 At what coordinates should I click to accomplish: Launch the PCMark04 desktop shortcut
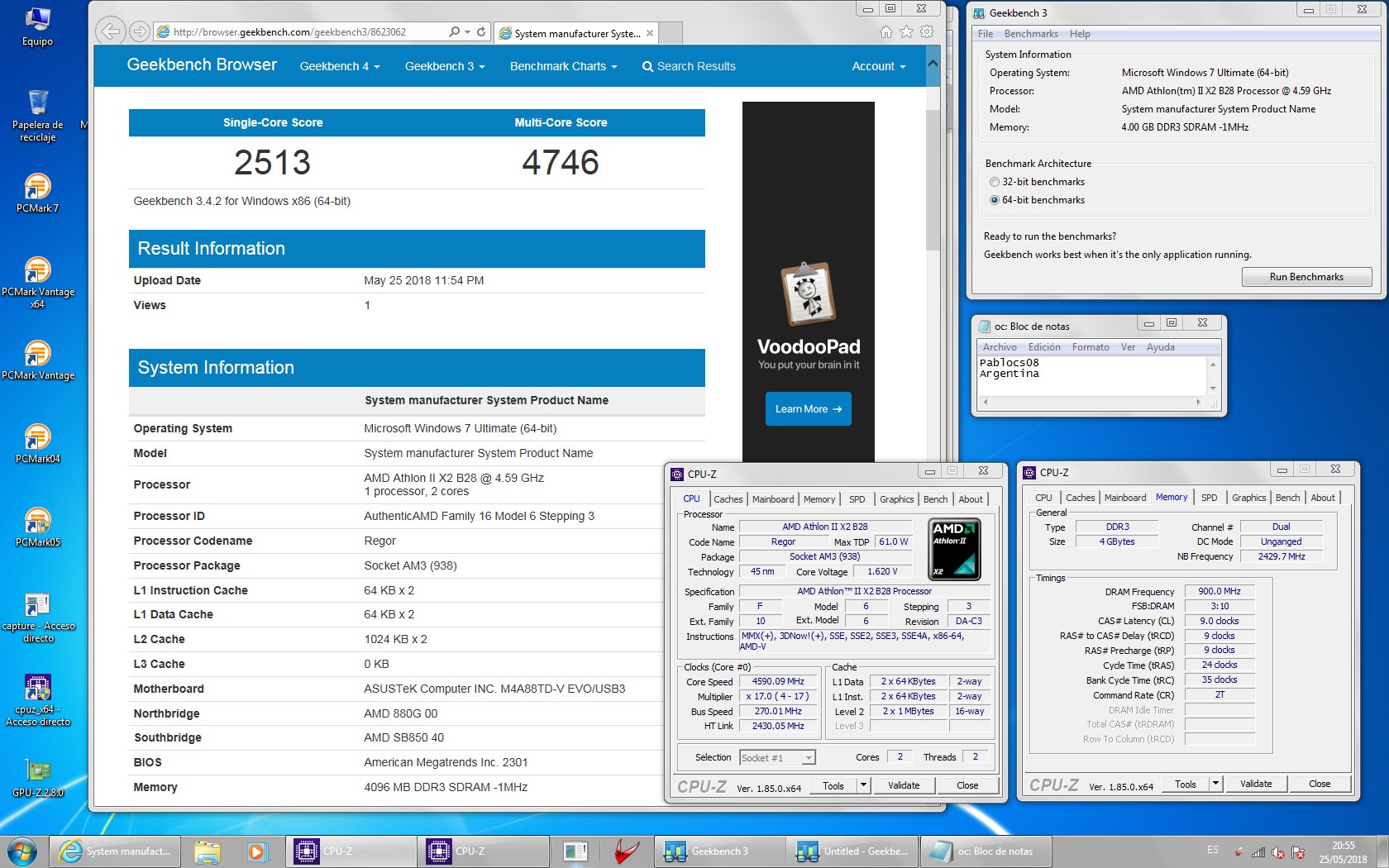[37, 443]
